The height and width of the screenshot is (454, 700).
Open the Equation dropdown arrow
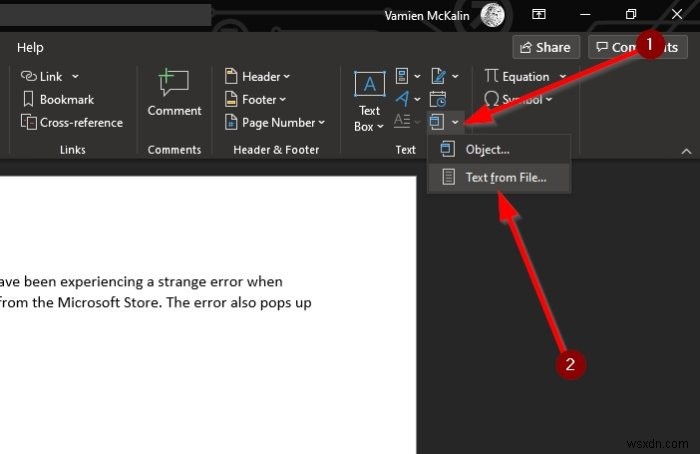click(562, 76)
